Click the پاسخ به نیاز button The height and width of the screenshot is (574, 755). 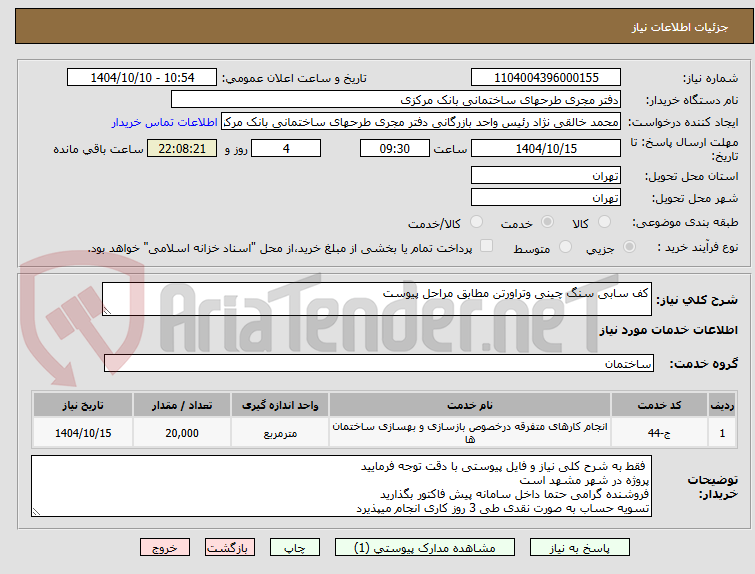pyautogui.click(x=580, y=548)
